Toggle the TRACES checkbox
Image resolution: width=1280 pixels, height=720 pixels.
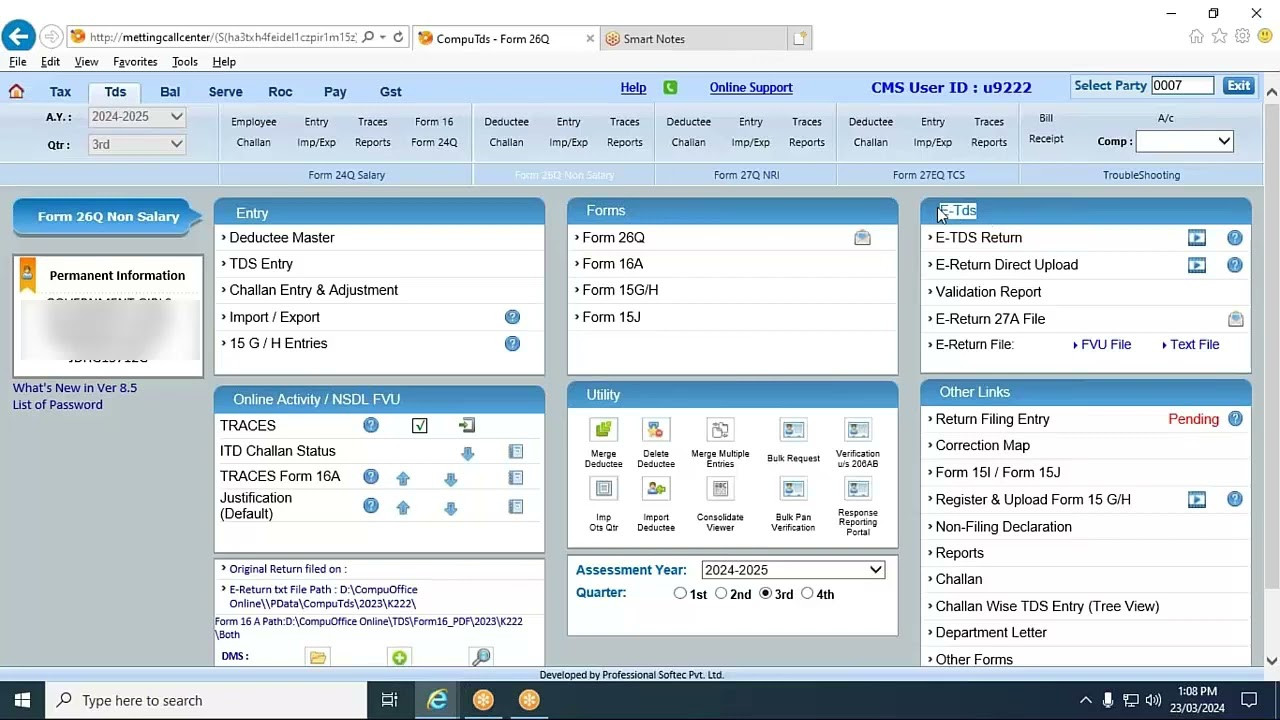[420, 426]
